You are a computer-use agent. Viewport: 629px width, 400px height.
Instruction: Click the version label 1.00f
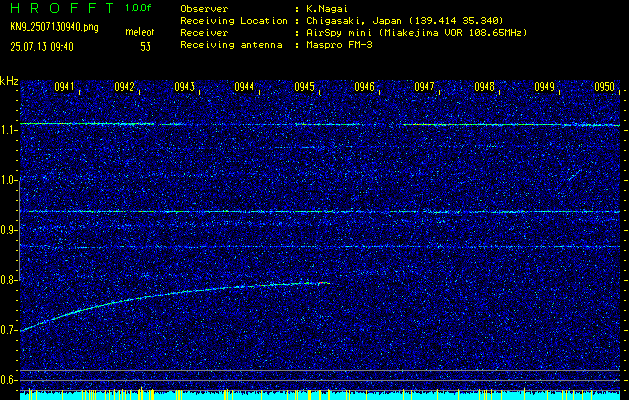(138, 8)
